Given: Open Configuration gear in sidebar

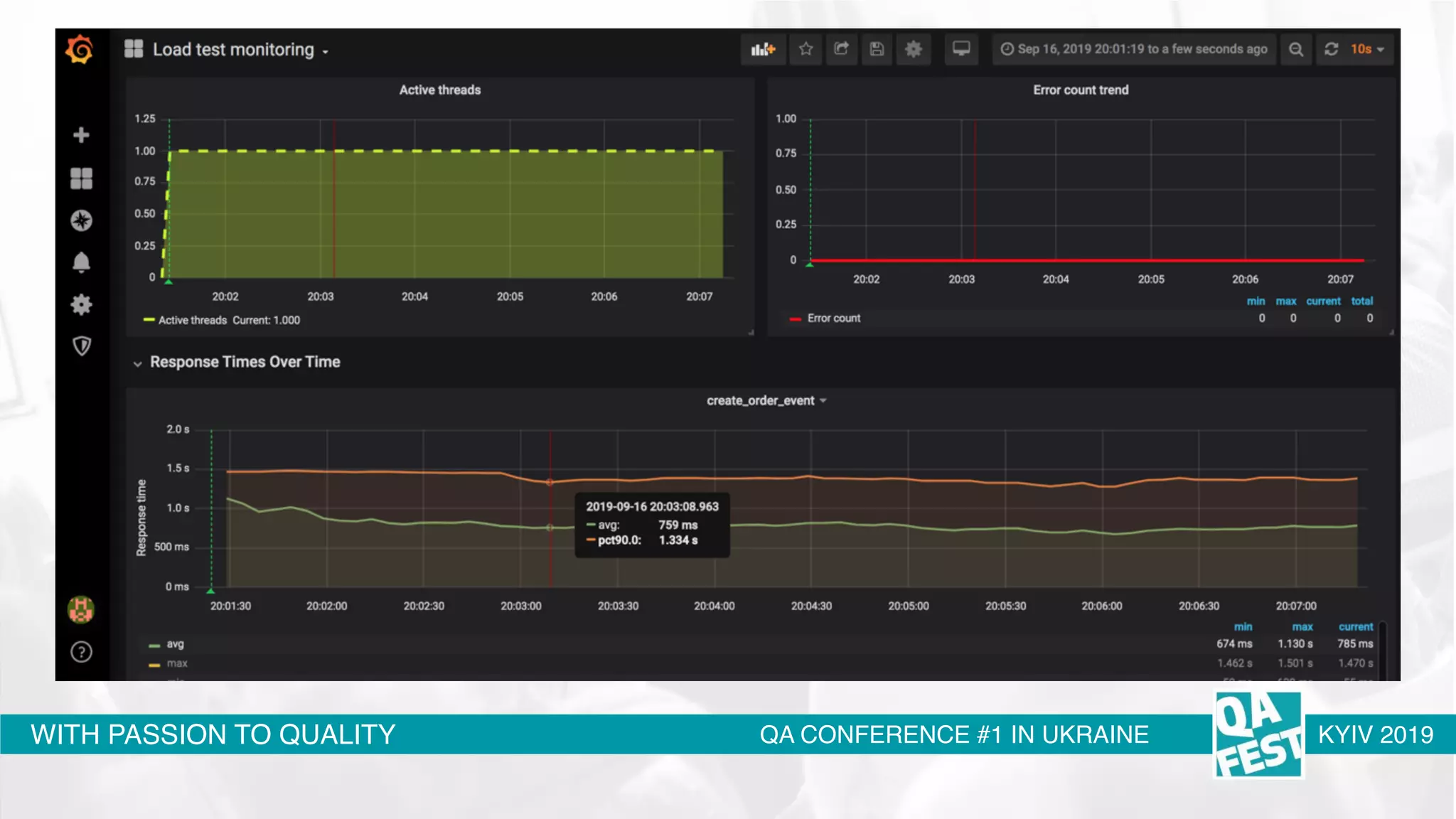Looking at the screenshot, I should tap(81, 305).
